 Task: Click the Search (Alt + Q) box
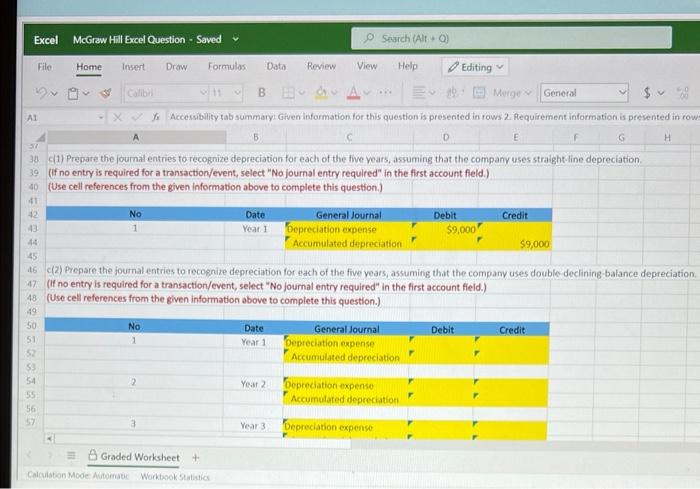(511, 38)
